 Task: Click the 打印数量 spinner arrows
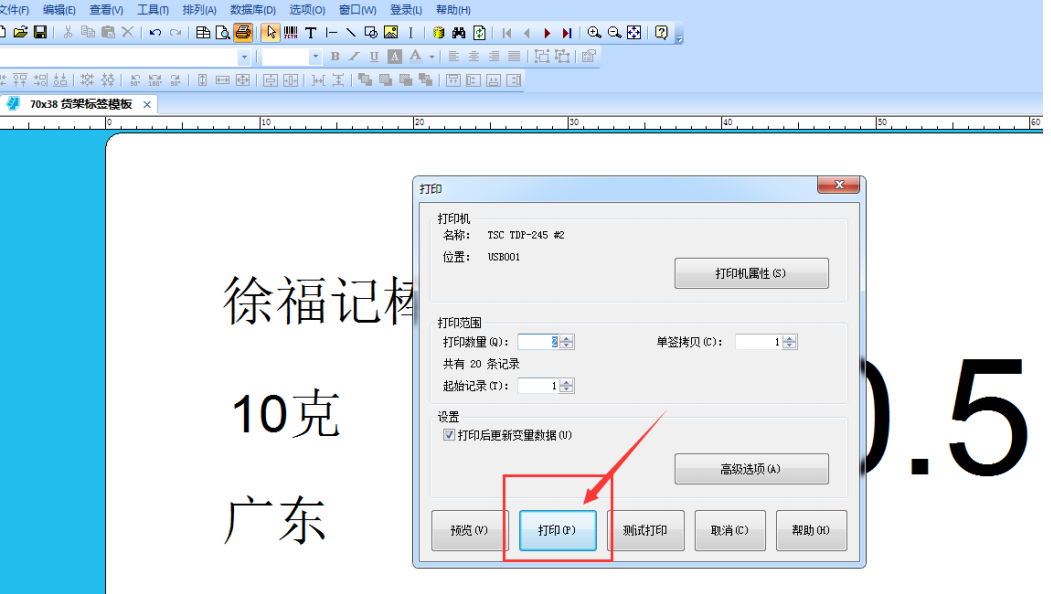coord(567,342)
